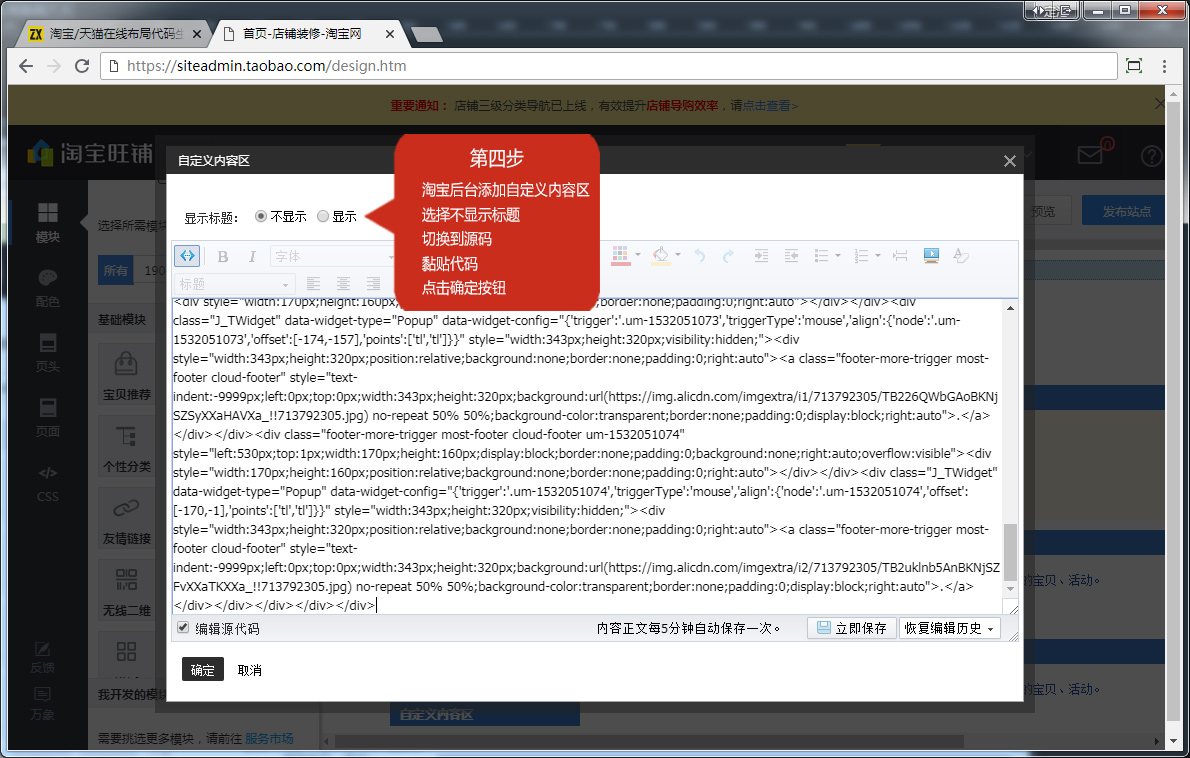Open the browser menu three-dot icon
This screenshot has width=1190, height=758.
(x=1164, y=66)
